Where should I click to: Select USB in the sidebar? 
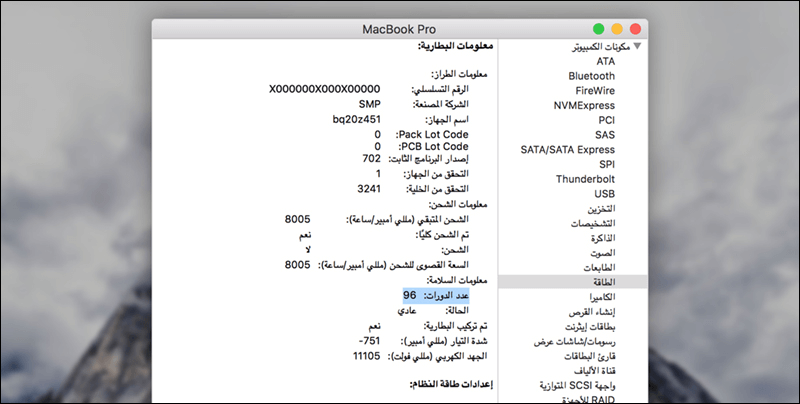tap(605, 194)
